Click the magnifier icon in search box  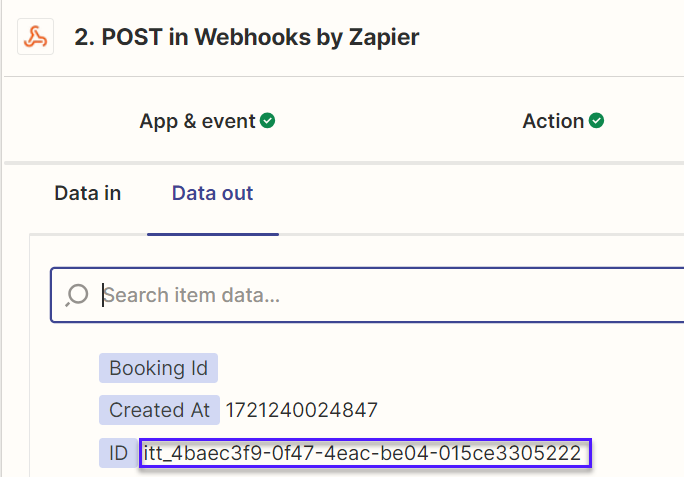[77, 295]
